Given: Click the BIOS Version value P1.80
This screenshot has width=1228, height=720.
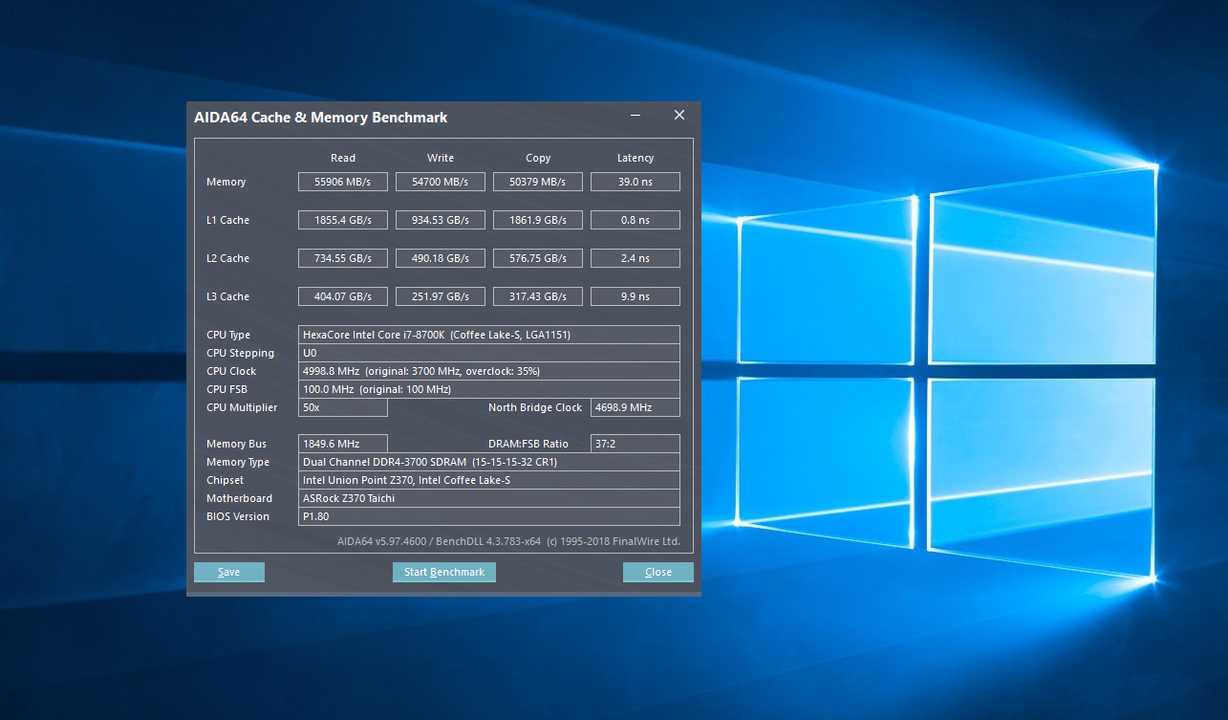Looking at the screenshot, I should 489,516.
